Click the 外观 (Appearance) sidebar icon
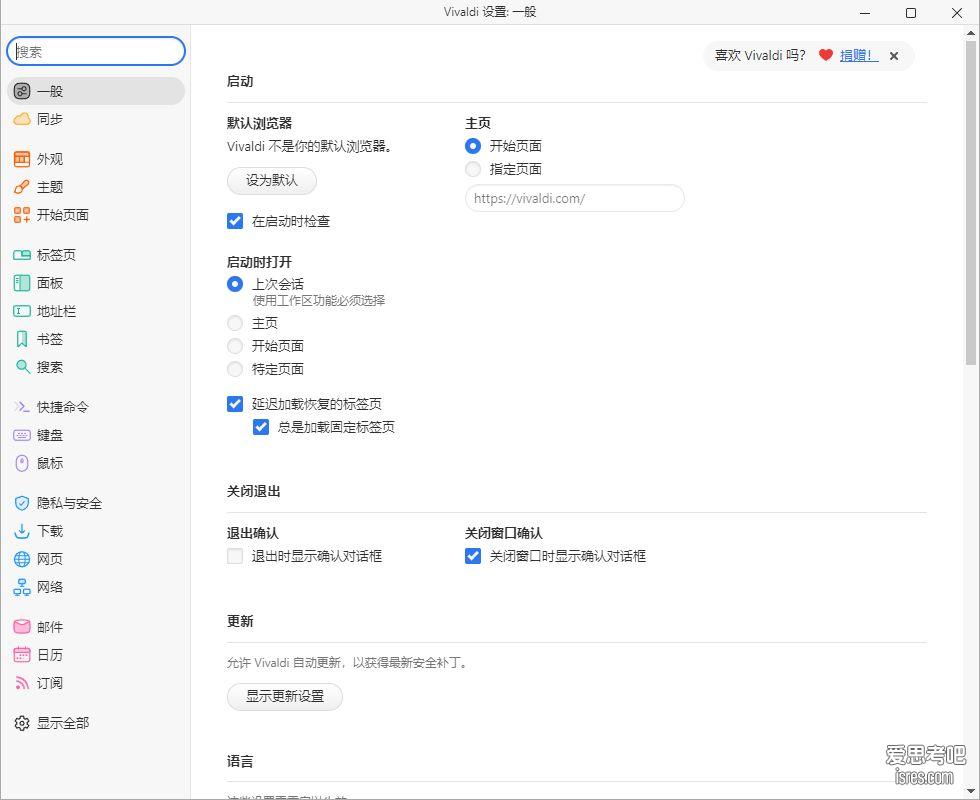The image size is (980, 800). pyautogui.click(x=22, y=159)
